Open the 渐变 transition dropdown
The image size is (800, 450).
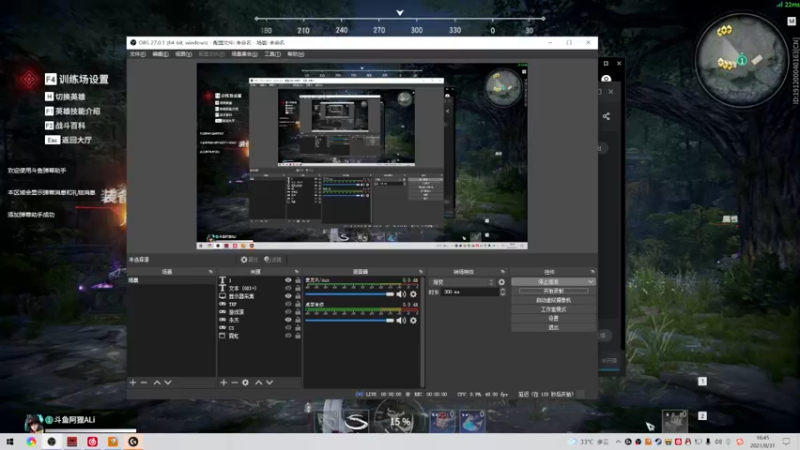pos(463,282)
